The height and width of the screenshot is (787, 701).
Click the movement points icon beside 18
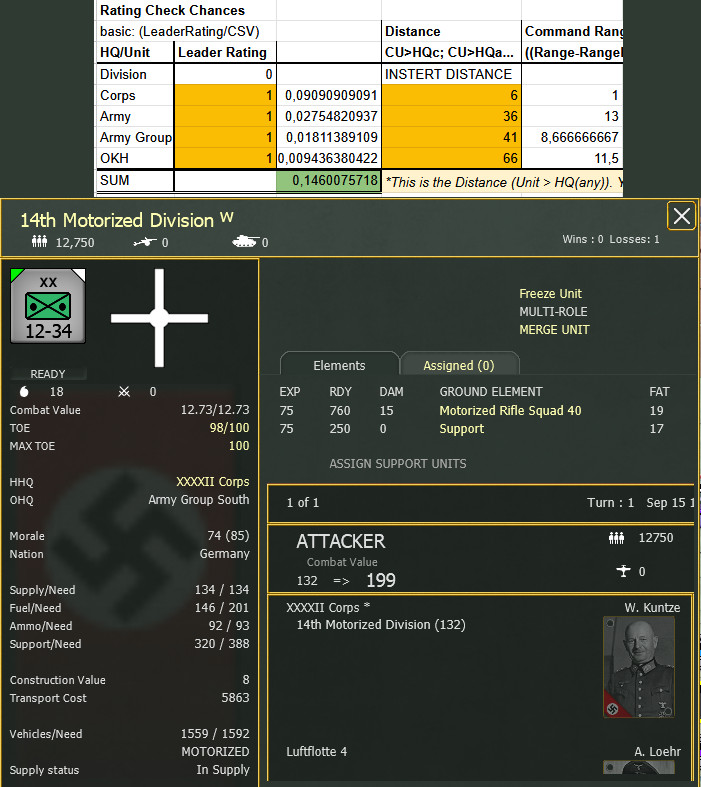tap(24, 392)
